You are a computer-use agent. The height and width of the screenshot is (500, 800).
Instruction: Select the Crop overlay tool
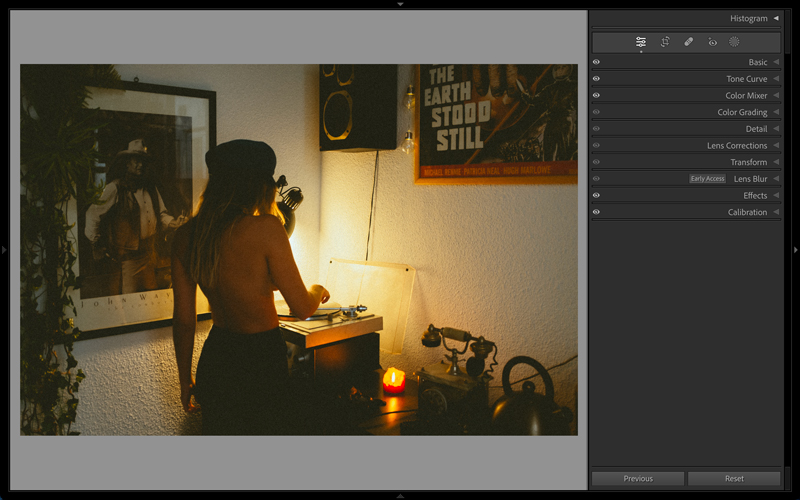click(x=665, y=42)
